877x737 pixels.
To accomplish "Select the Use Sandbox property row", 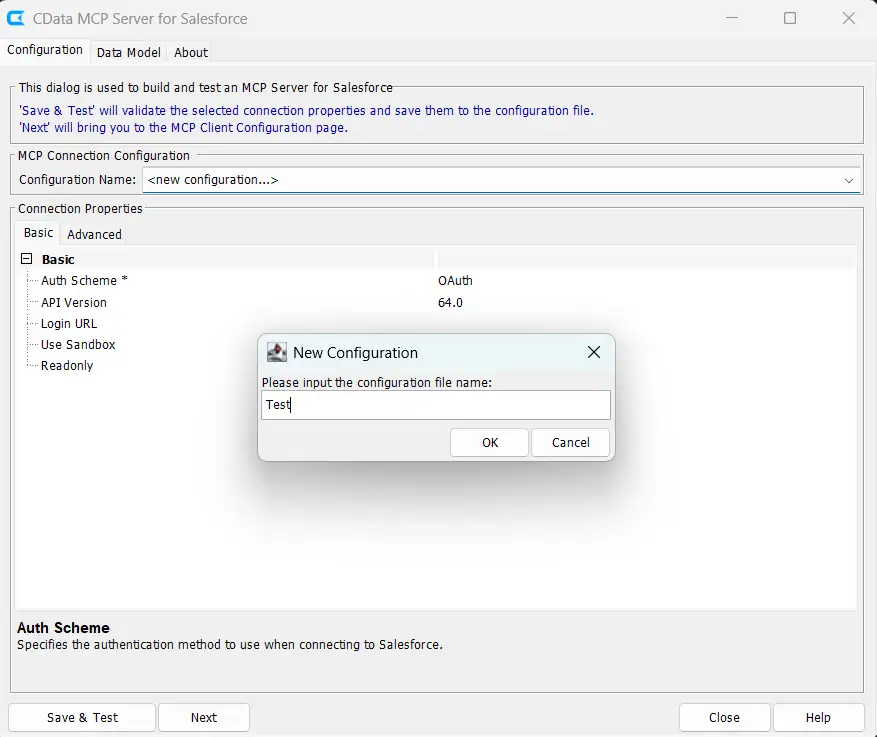I will pos(78,345).
